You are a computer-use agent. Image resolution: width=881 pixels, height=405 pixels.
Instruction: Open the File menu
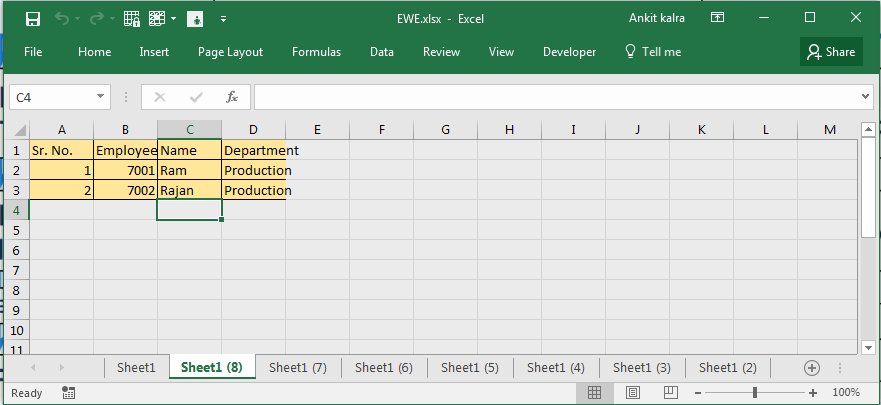point(33,52)
